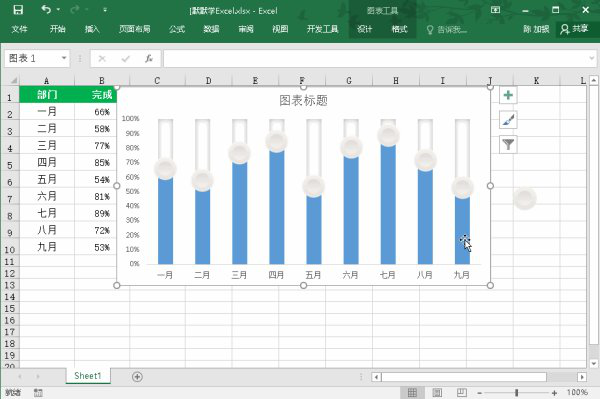Switch to the 插入 ribbon tab
600x399 pixels.
click(x=92, y=29)
